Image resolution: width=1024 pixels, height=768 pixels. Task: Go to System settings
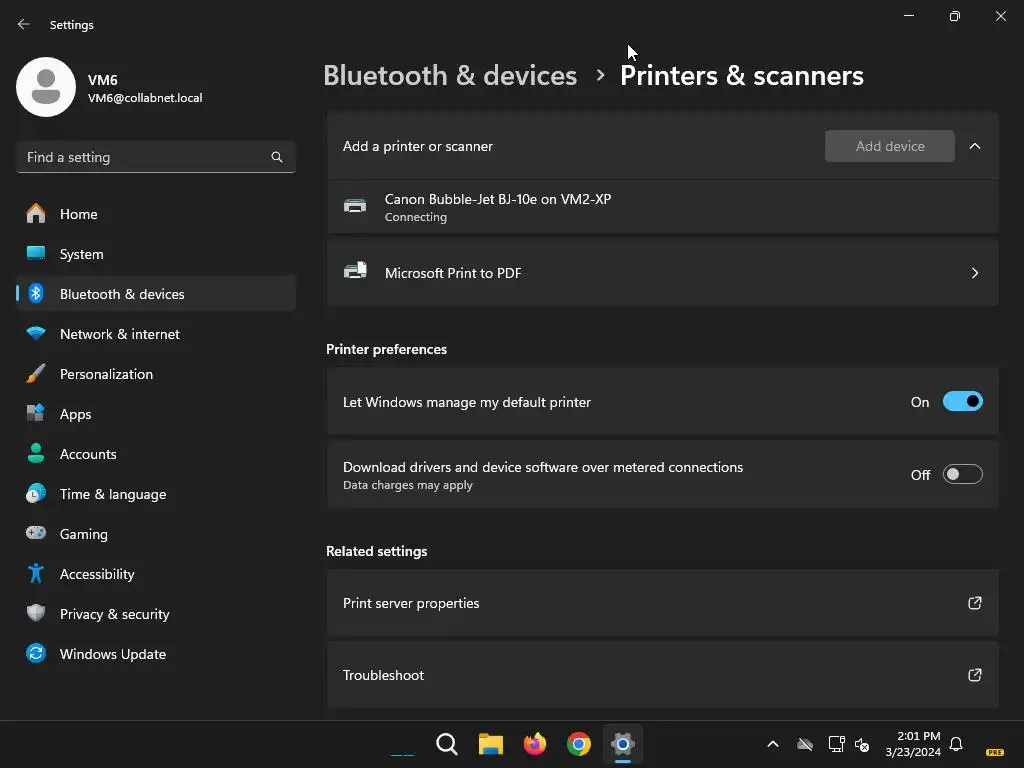(x=155, y=254)
